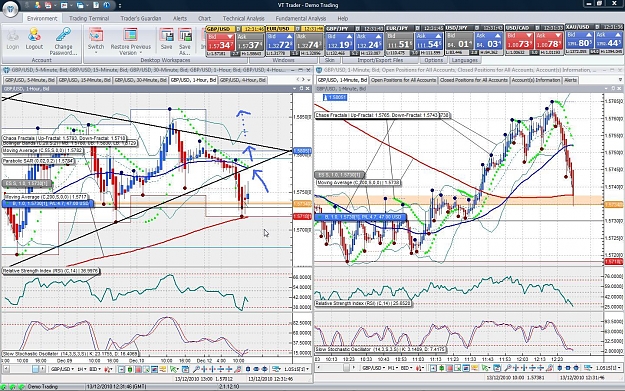Click the red square icon in the left chart toolbar

138,369
